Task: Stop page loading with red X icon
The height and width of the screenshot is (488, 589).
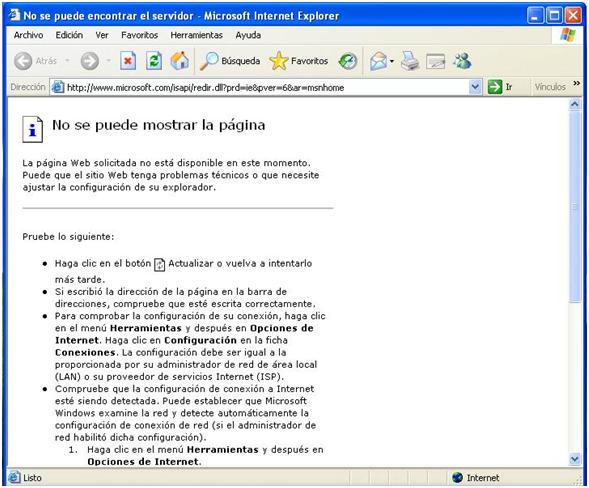Action: click(128, 61)
